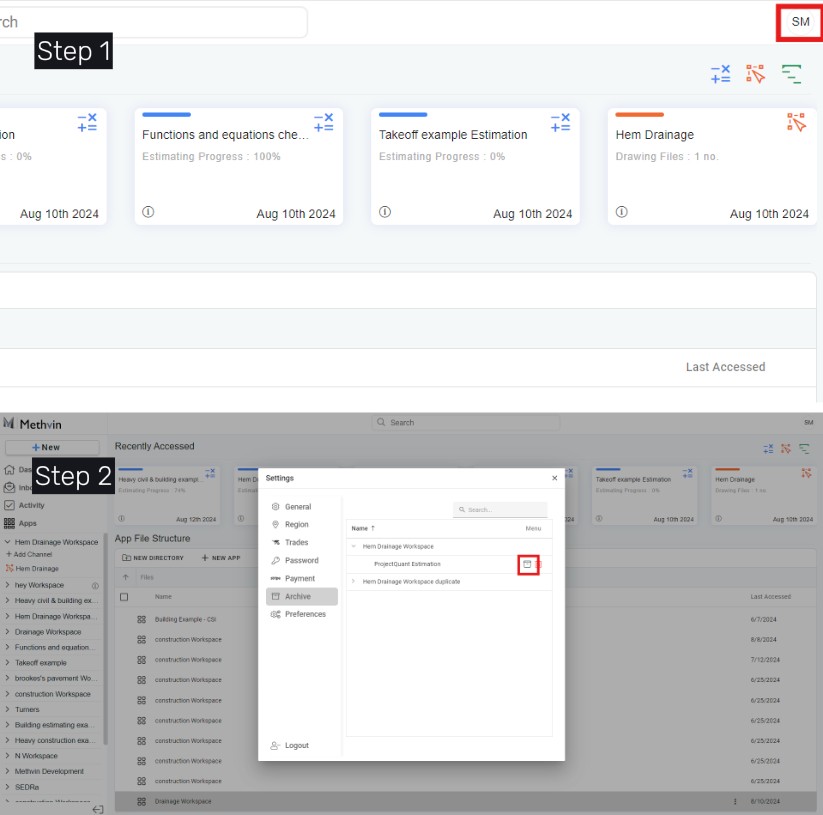
Task: Click the red delete icon next to ProjectQuant Estimation
Action: pyautogui.click(x=539, y=565)
